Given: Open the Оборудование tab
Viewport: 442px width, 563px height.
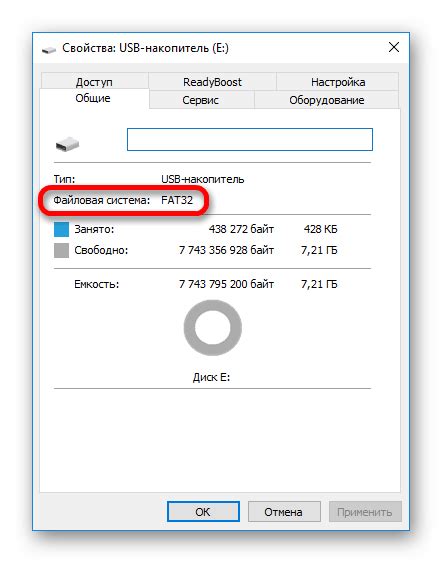Looking at the screenshot, I should [x=327, y=100].
